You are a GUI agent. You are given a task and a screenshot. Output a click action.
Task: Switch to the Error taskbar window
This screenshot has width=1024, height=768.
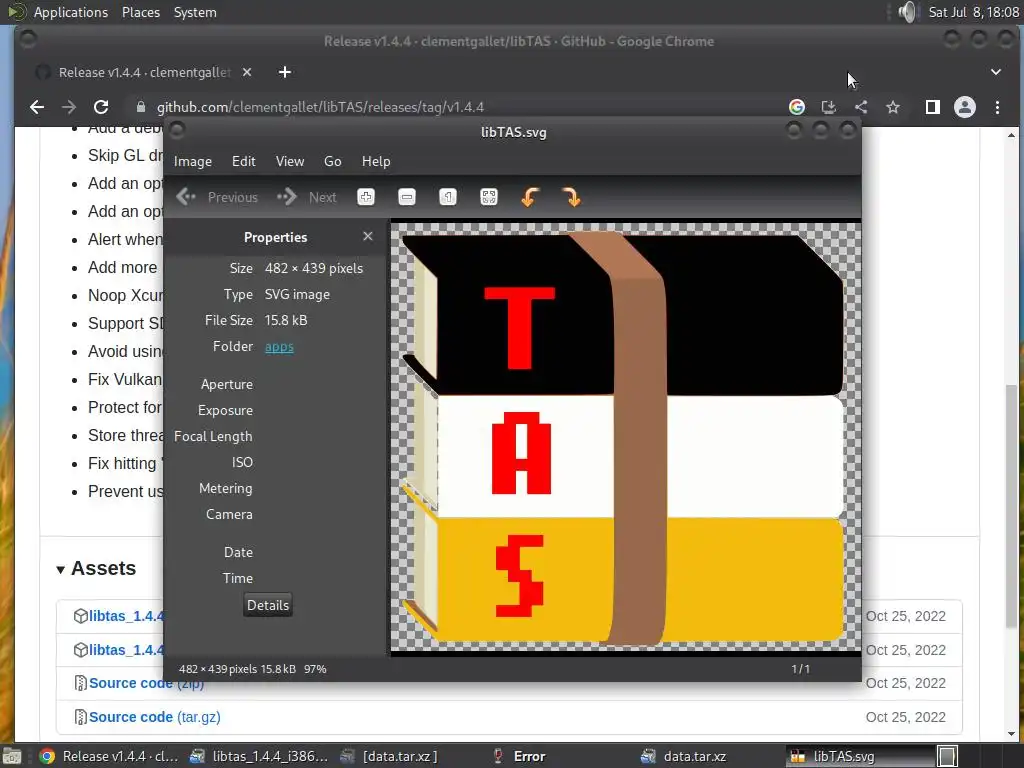520,756
